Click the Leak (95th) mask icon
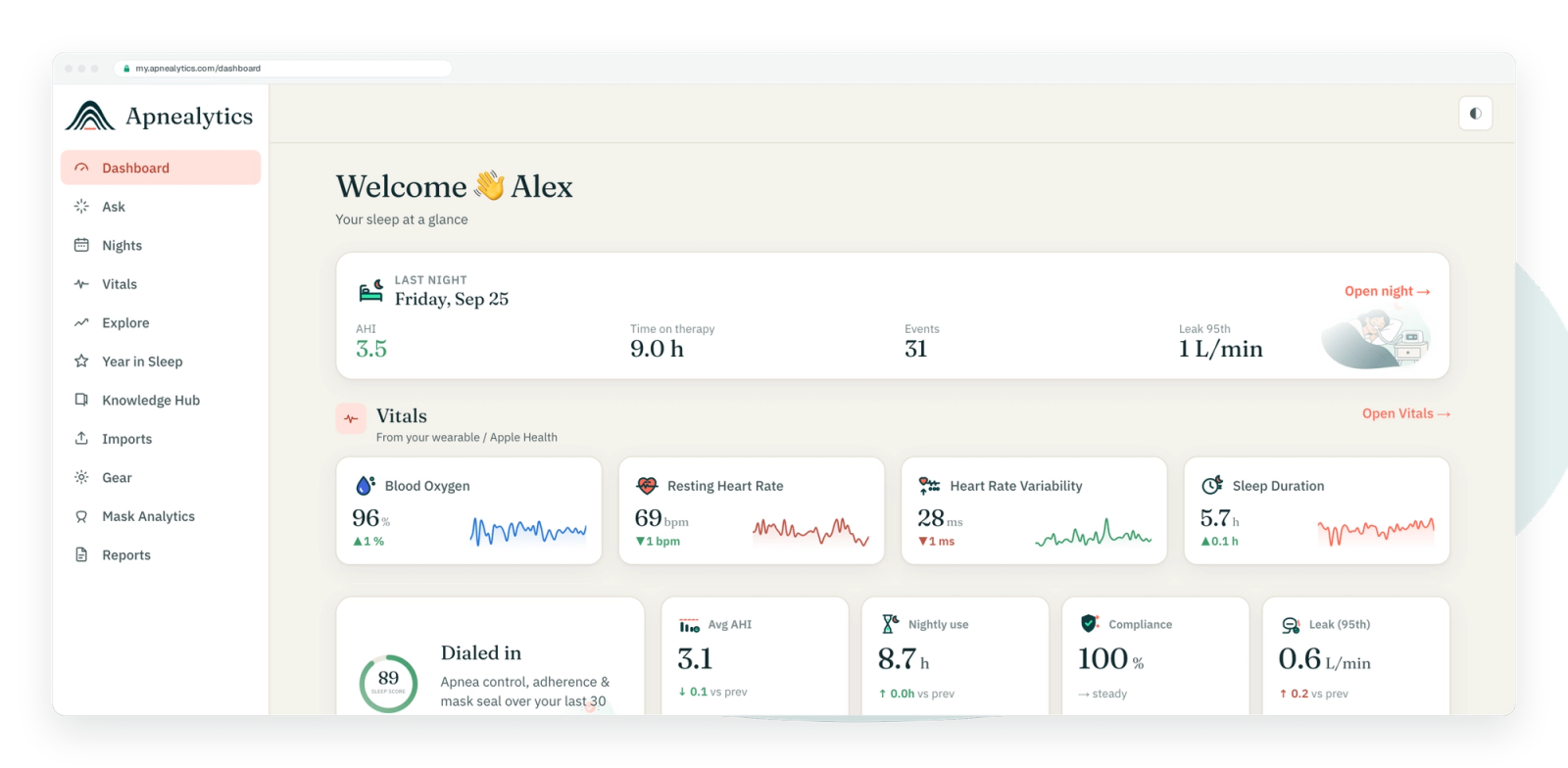 (x=1291, y=625)
